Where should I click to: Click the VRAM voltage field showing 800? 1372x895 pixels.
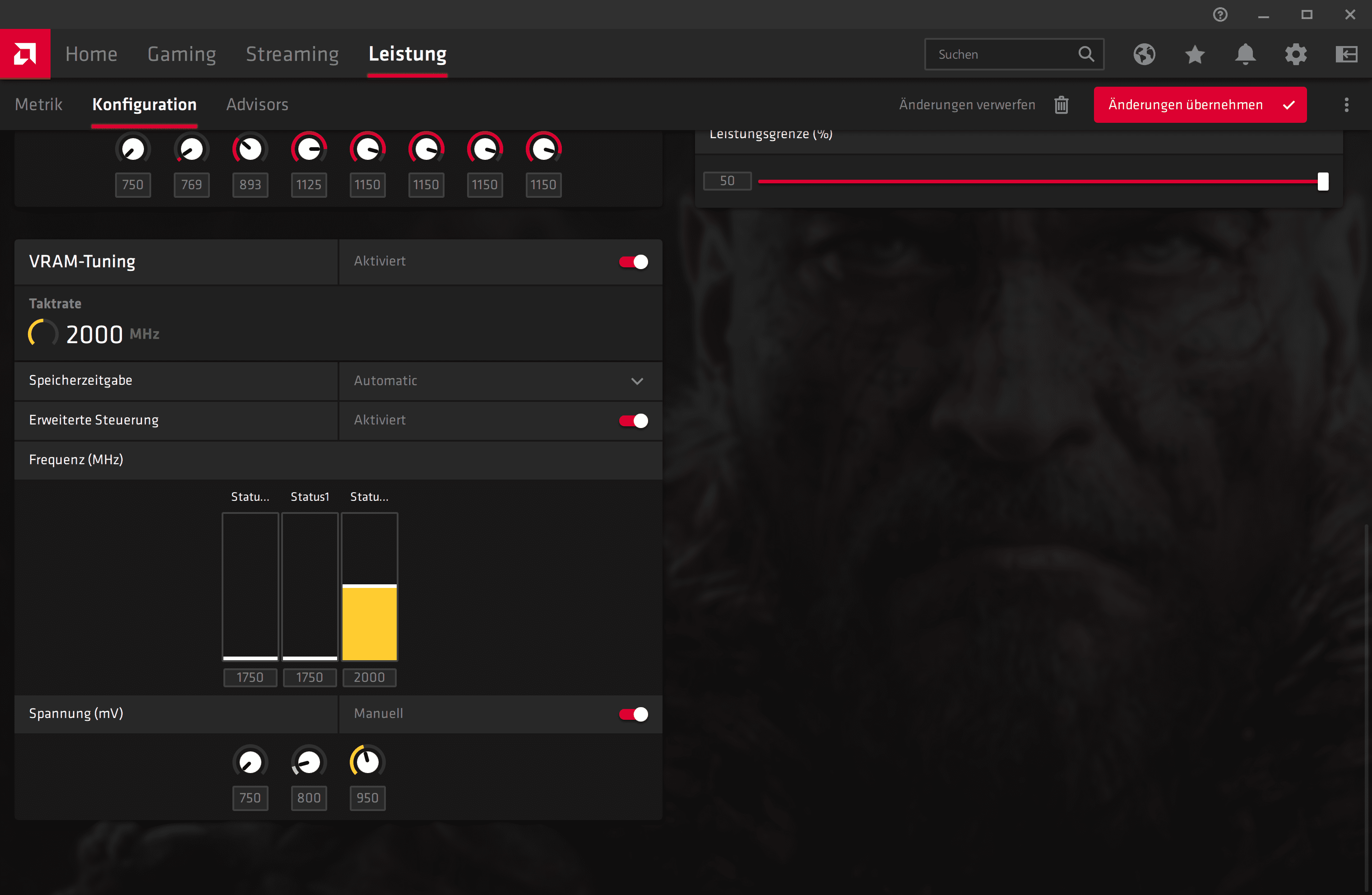309,799
